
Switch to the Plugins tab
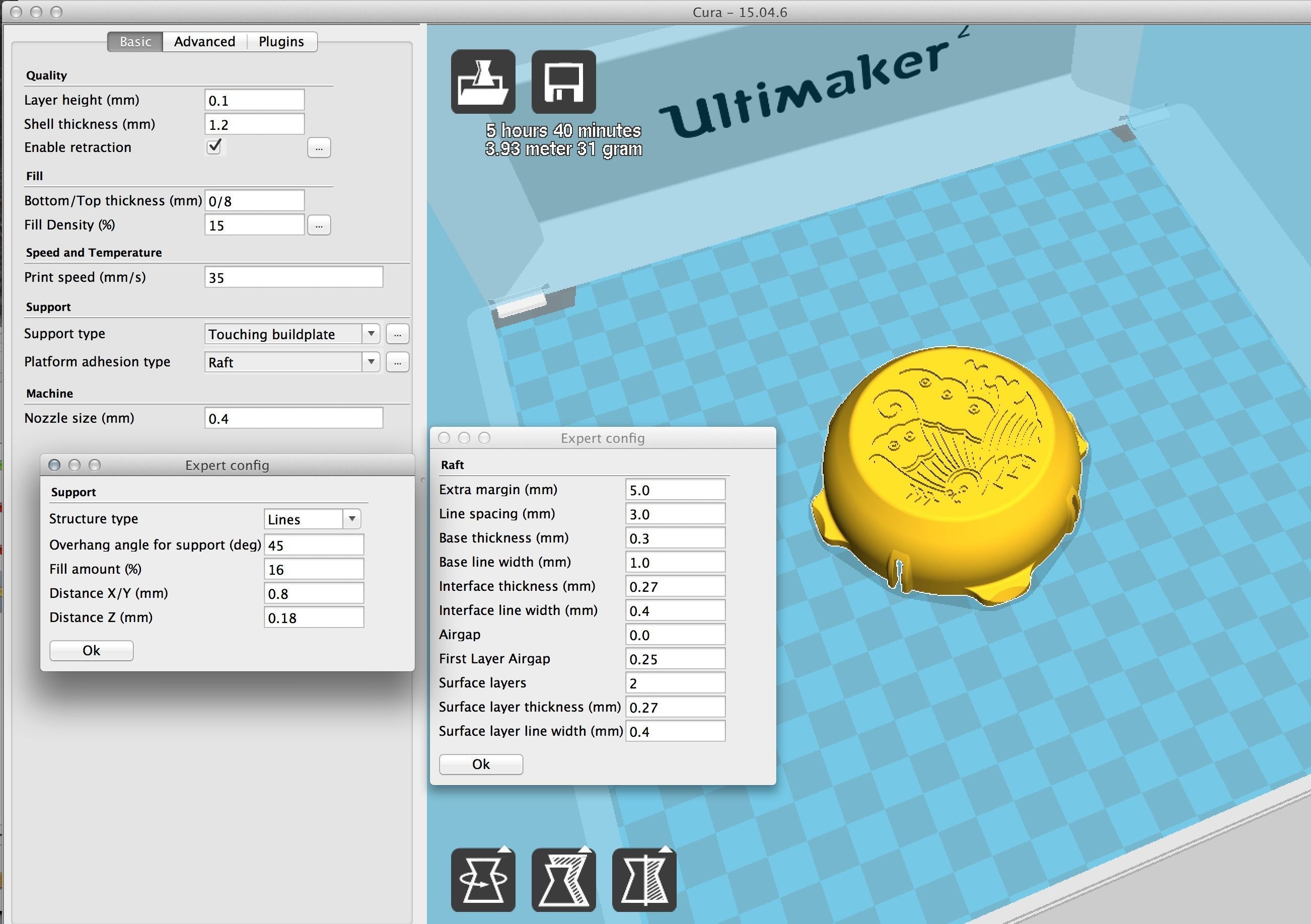click(x=281, y=42)
